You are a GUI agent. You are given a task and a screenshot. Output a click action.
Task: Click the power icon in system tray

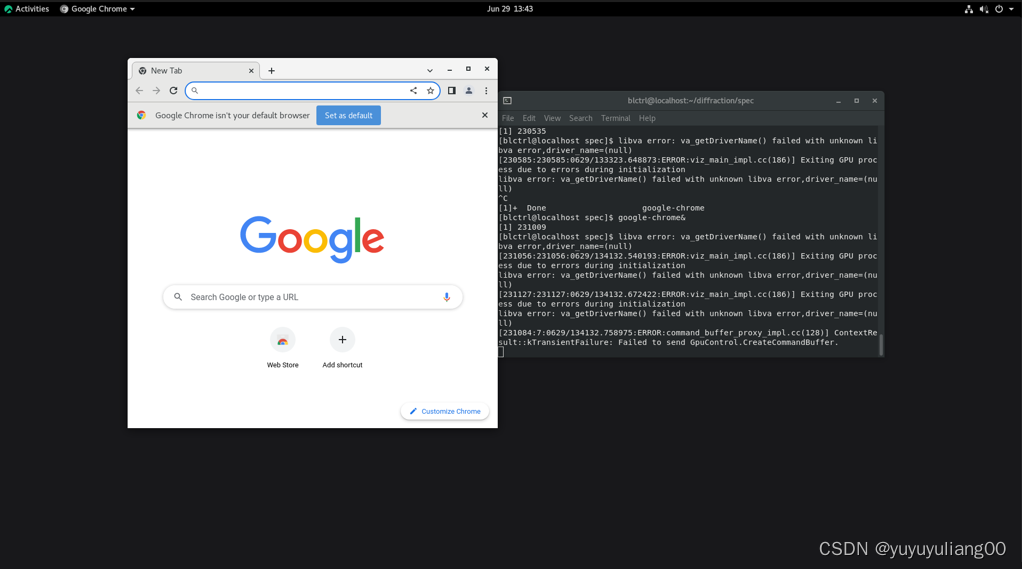(x=999, y=9)
